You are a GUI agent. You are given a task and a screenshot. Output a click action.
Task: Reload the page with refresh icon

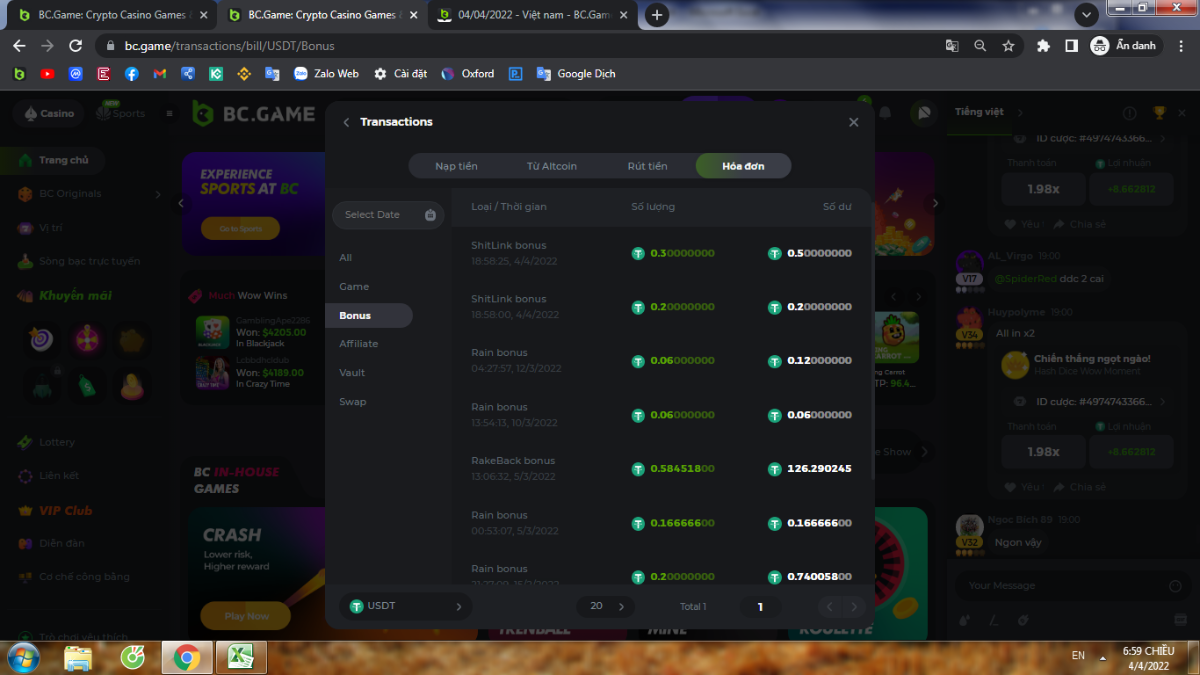pyautogui.click(x=75, y=46)
